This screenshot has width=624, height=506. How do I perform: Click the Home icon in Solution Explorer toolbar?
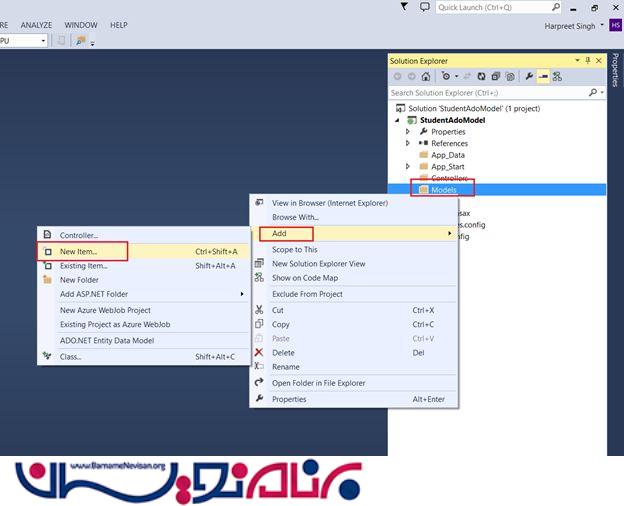(x=426, y=76)
